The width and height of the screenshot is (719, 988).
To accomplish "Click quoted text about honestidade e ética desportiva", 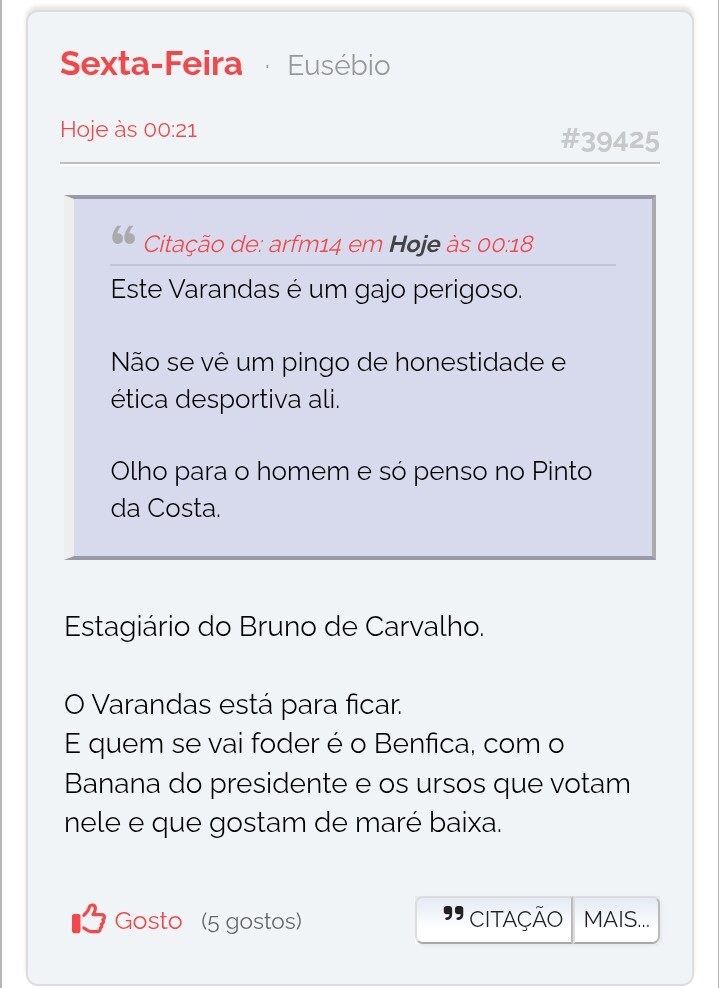I will coord(338,380).
